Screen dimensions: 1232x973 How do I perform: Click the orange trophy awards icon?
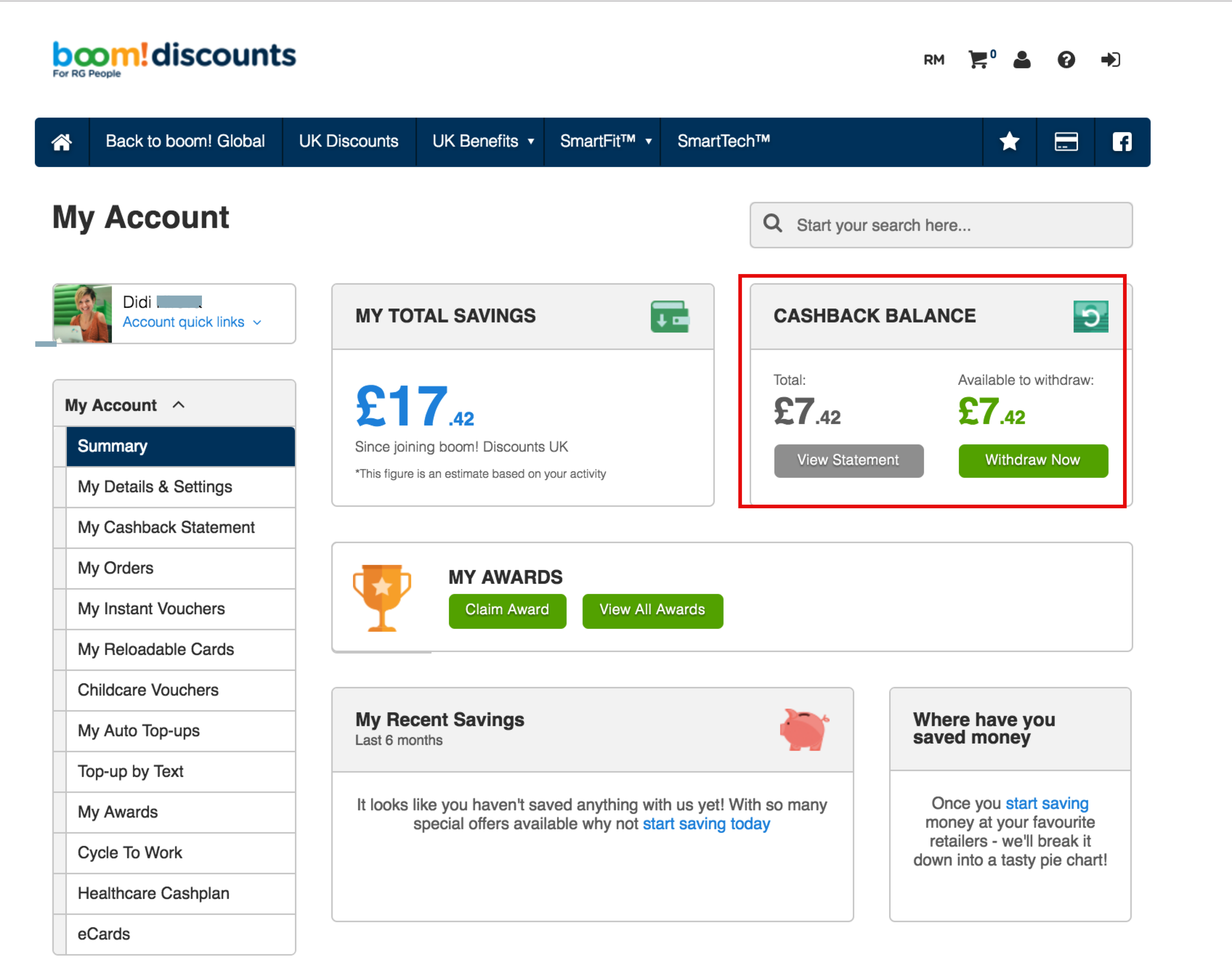(x=381, y=598)
